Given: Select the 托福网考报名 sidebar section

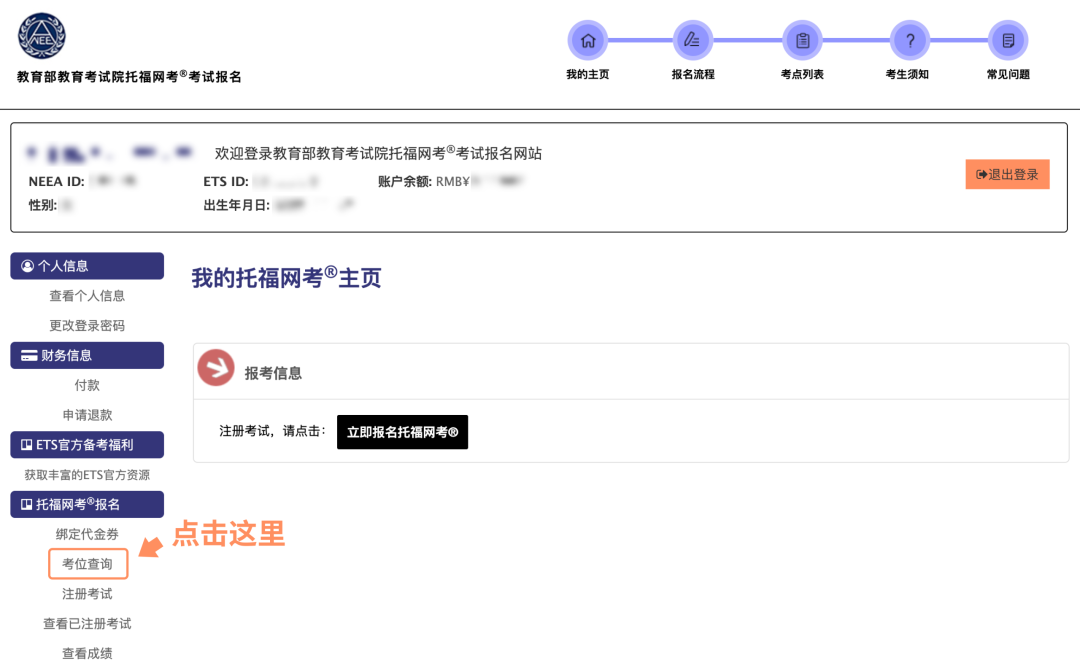Looking at the screenshot, I should pos(87,504).
